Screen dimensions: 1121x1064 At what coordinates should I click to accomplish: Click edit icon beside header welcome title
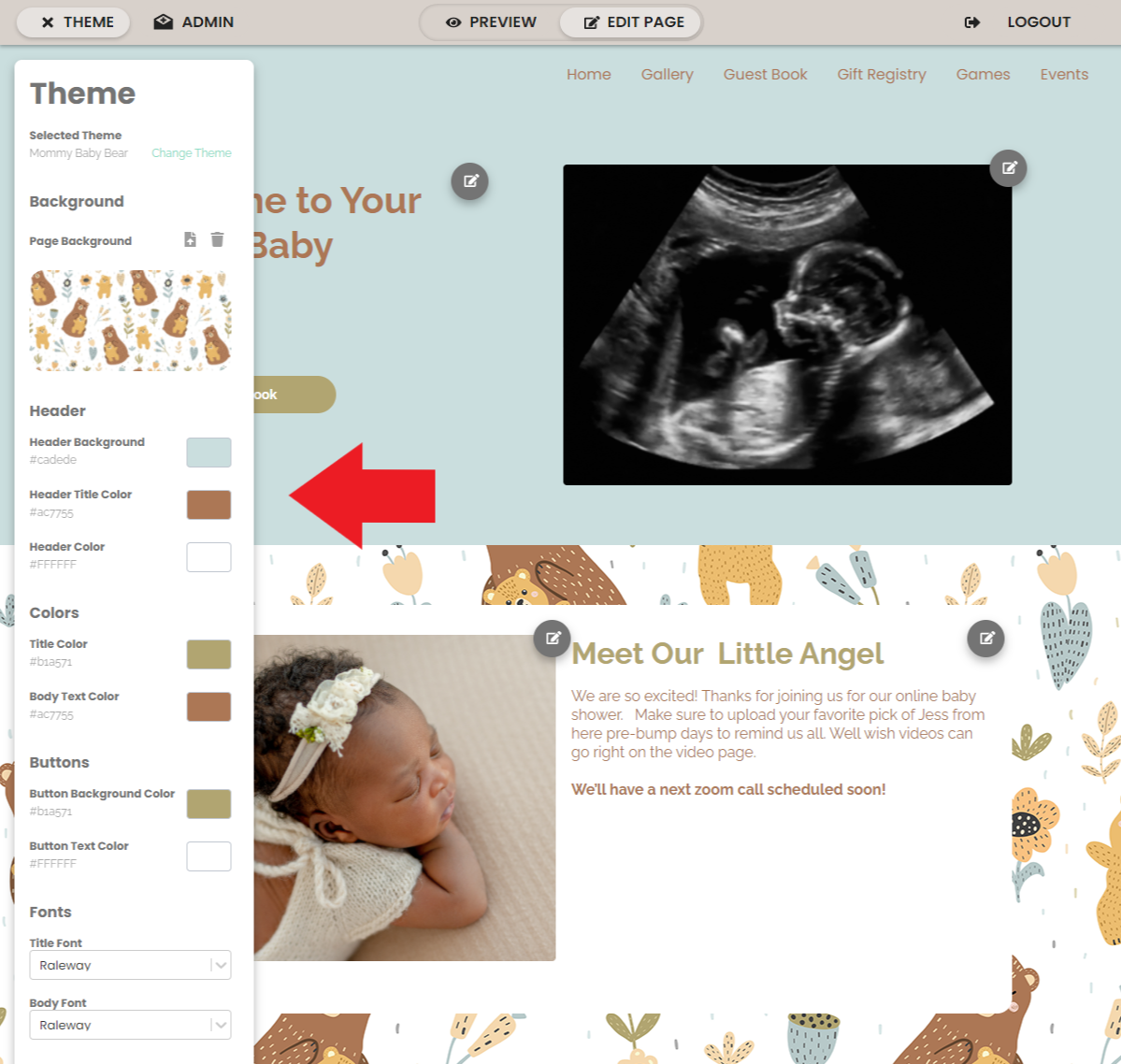coord(469,180)
